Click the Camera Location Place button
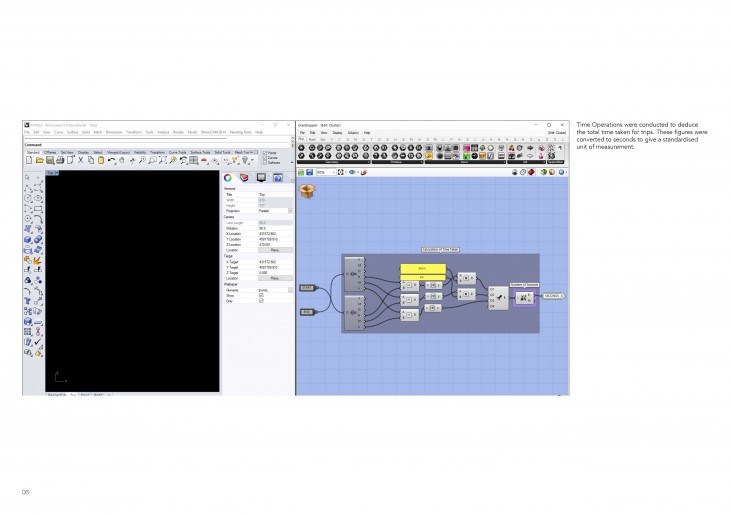This screenshot has height=516, width=730. click(275, 250)
